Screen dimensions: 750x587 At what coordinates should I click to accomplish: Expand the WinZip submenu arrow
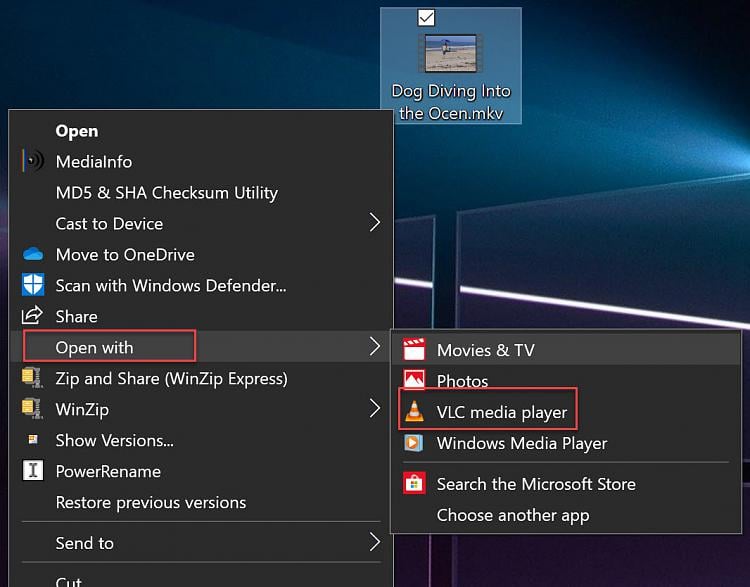coord(375,409)
